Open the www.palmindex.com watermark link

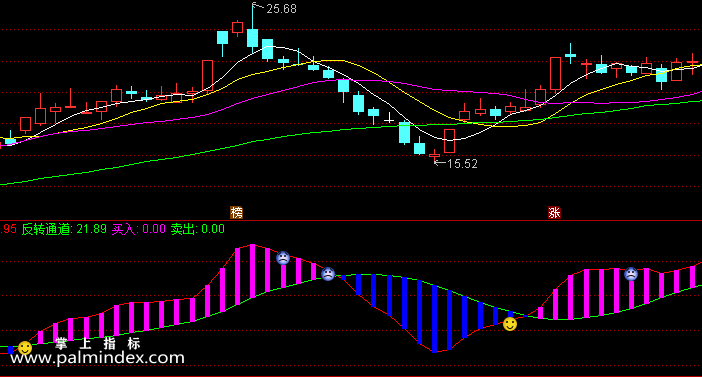(x=97, y=358)
